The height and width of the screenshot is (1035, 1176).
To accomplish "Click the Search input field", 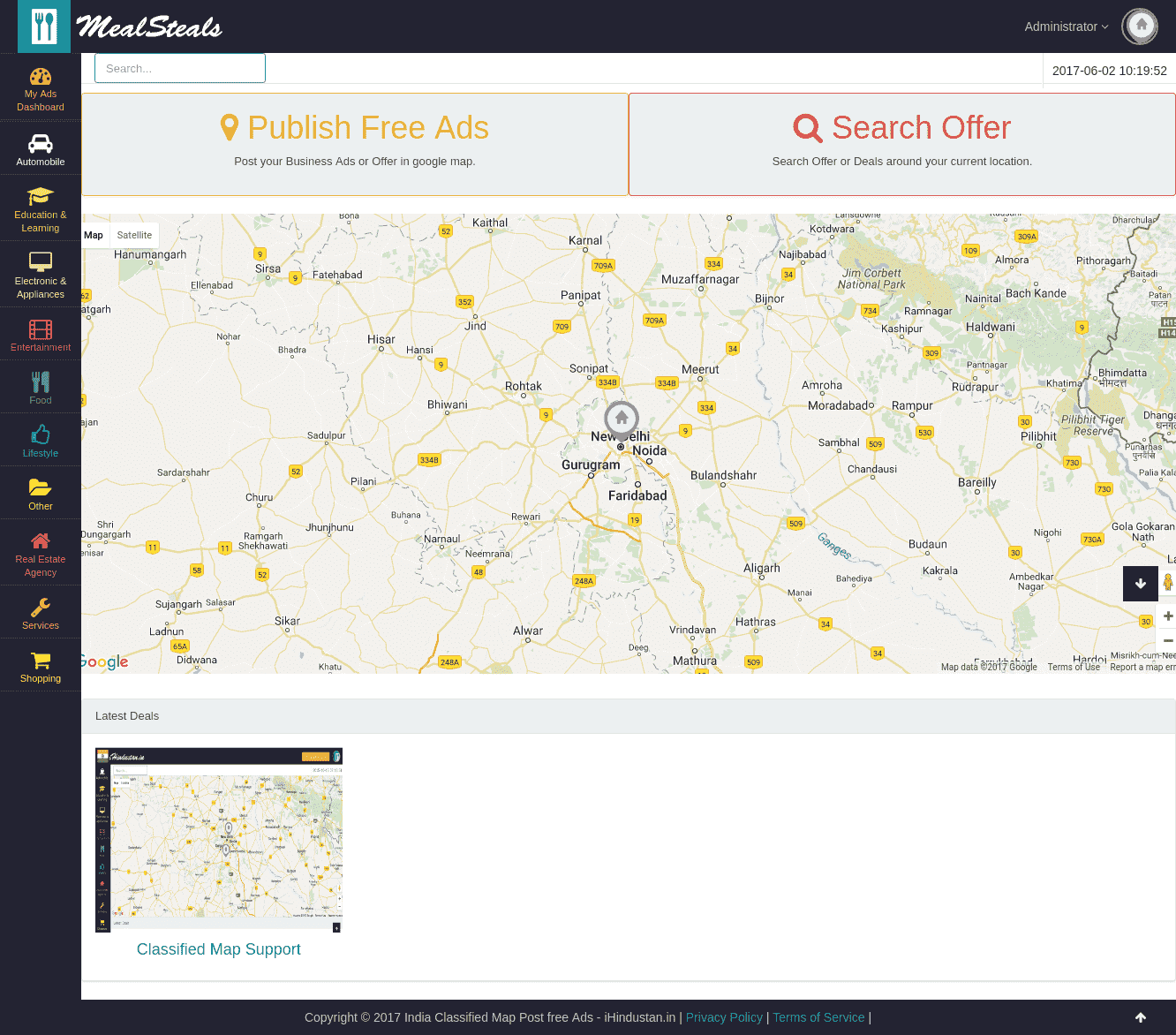I will (x=180, y=68).
